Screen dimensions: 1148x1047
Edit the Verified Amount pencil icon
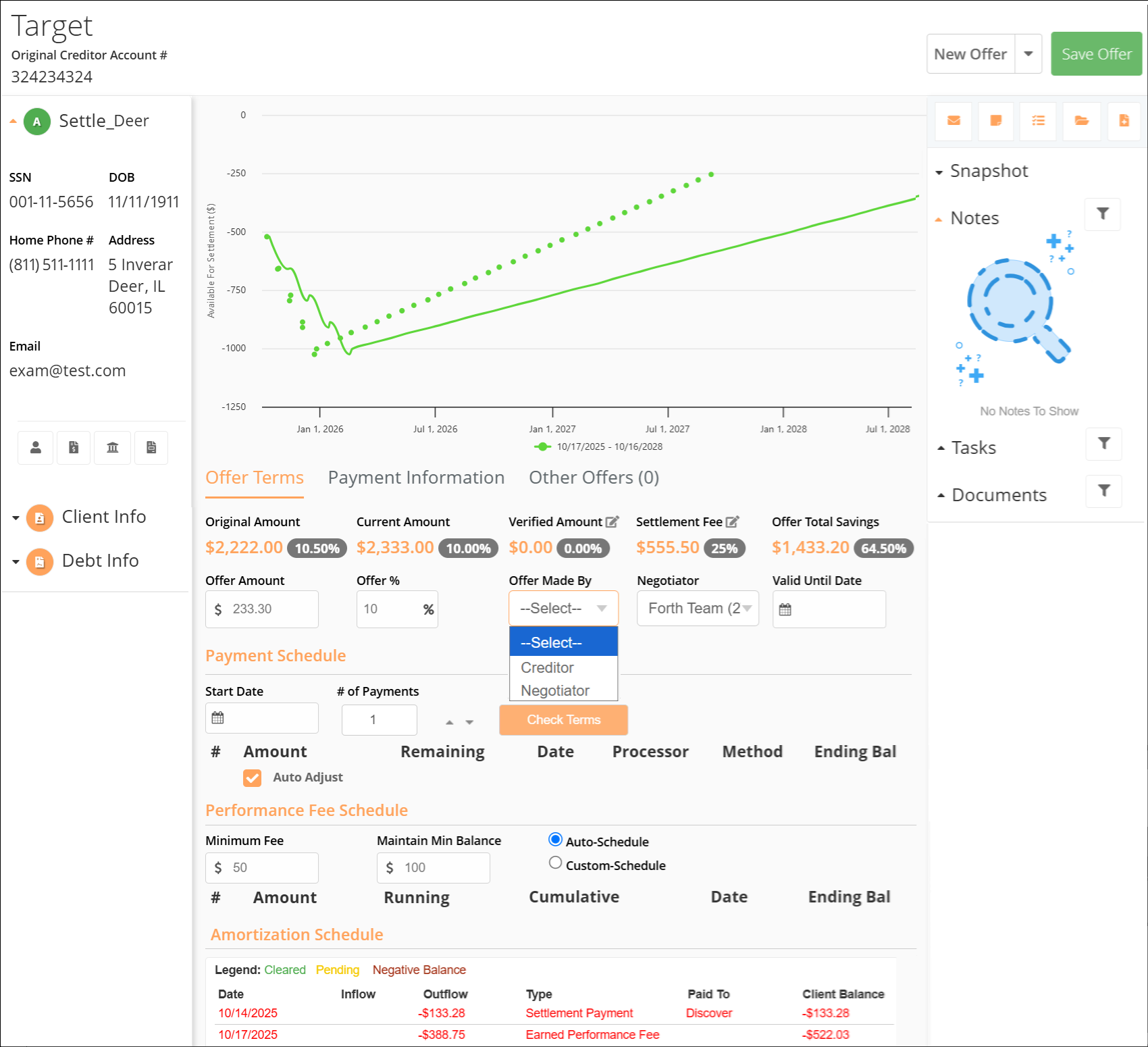(612, 521)
